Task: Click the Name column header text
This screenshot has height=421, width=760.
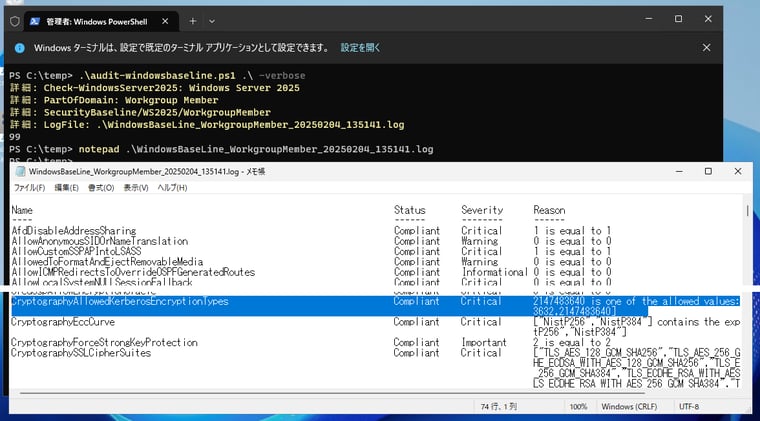Action: click(x=22, y=210)
